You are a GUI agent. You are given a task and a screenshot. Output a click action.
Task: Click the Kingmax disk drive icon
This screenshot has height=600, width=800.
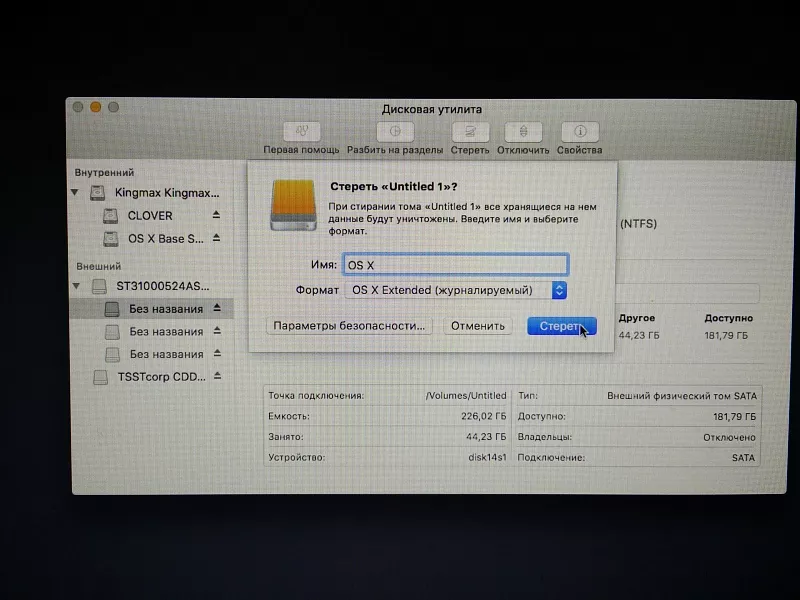pos(97,193)
